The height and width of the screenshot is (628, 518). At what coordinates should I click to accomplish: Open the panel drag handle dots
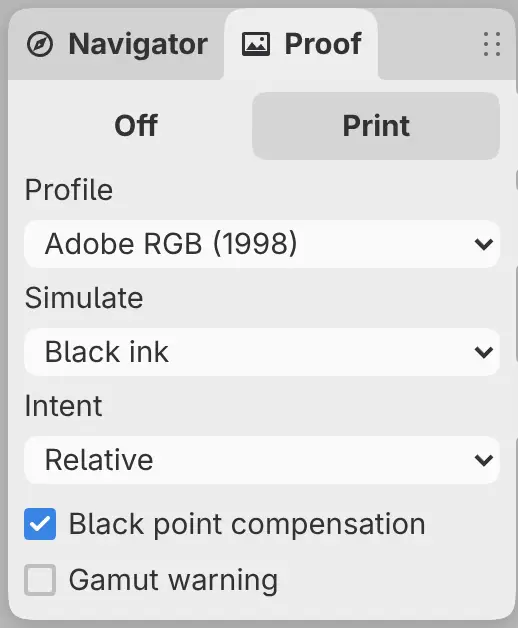pos(492,44)
